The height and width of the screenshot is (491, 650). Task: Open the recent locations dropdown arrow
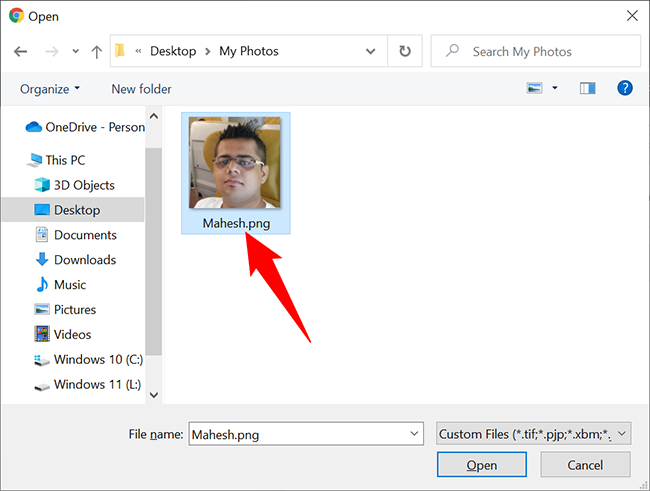[75, 51]
